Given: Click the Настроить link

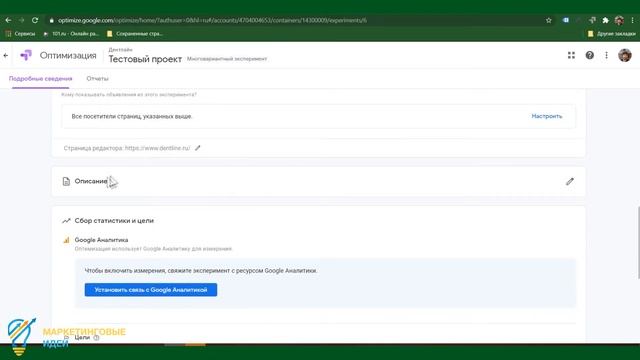Looking at the screenshot, I should (x=547, y=116).
